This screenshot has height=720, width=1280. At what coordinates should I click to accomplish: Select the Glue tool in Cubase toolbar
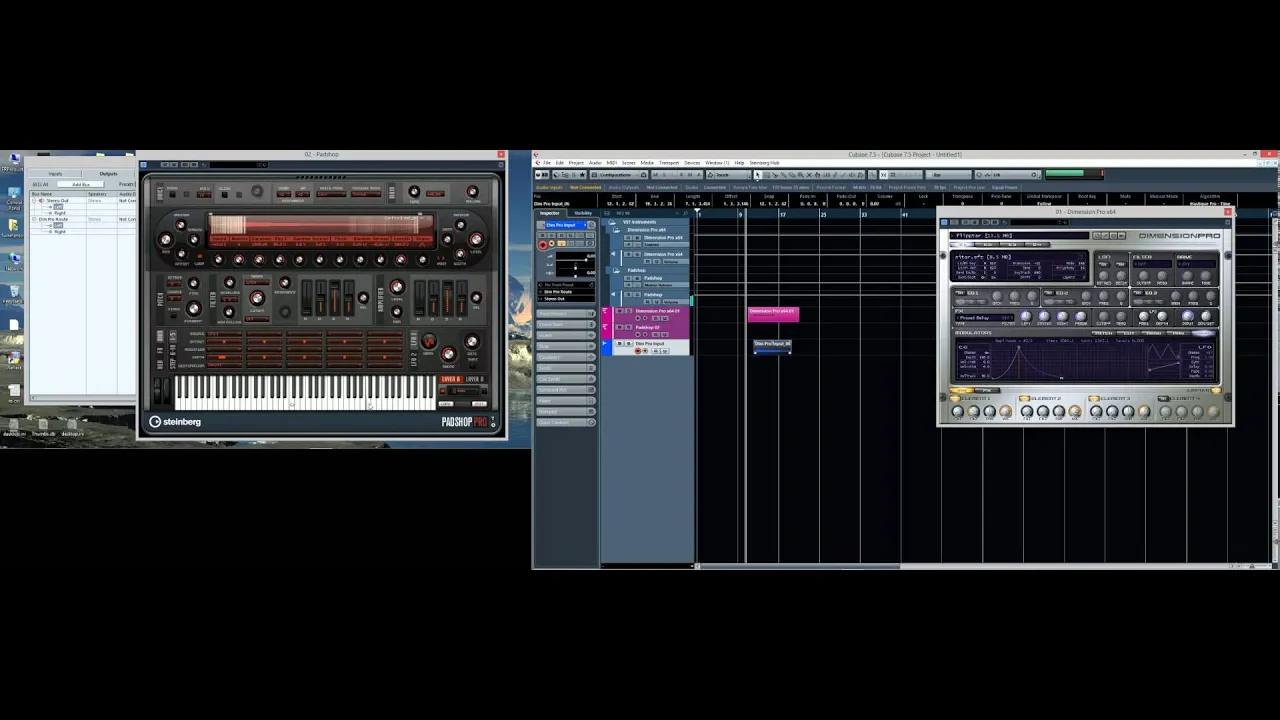(783, 175)
